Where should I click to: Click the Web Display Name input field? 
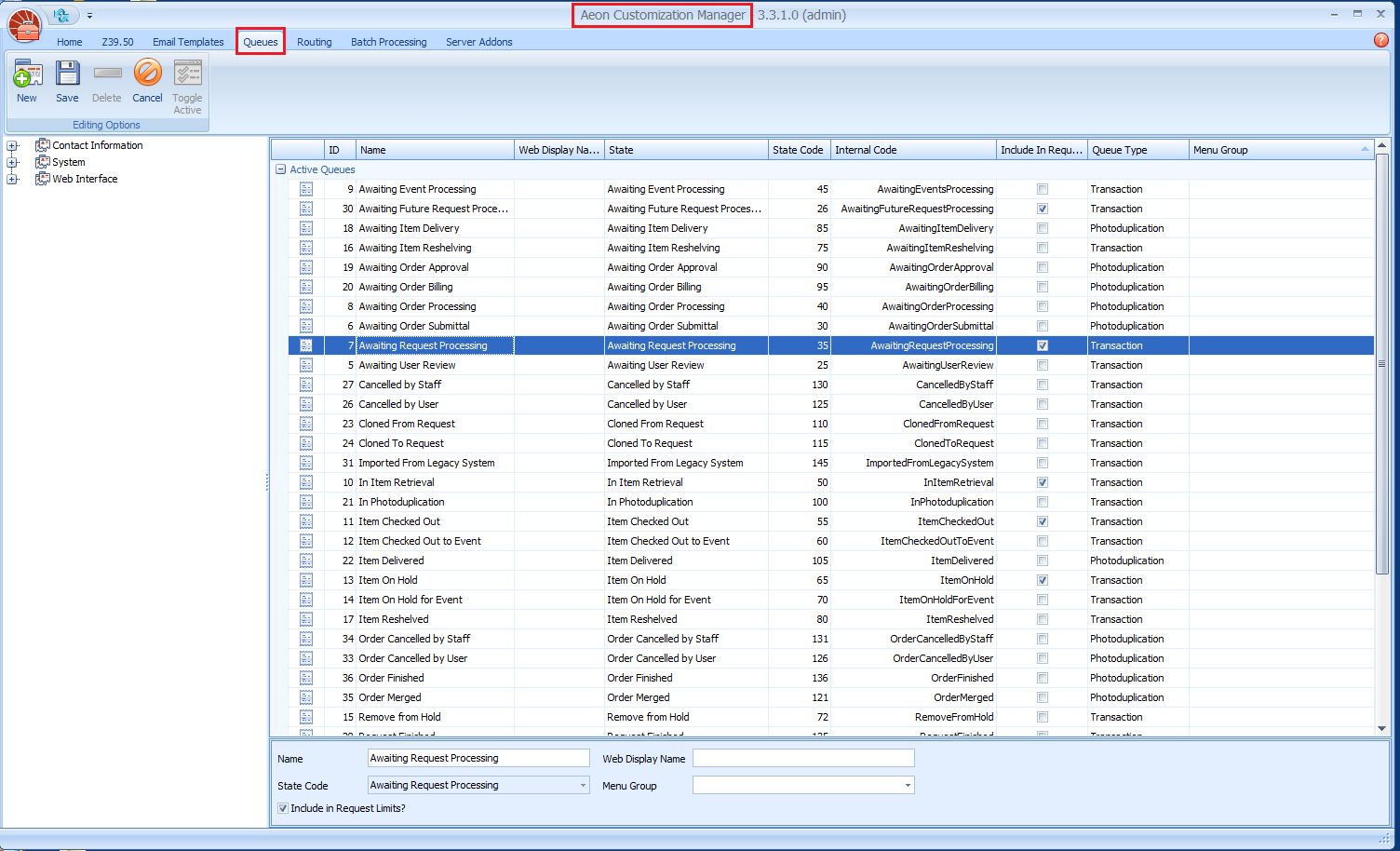[802, 758]
